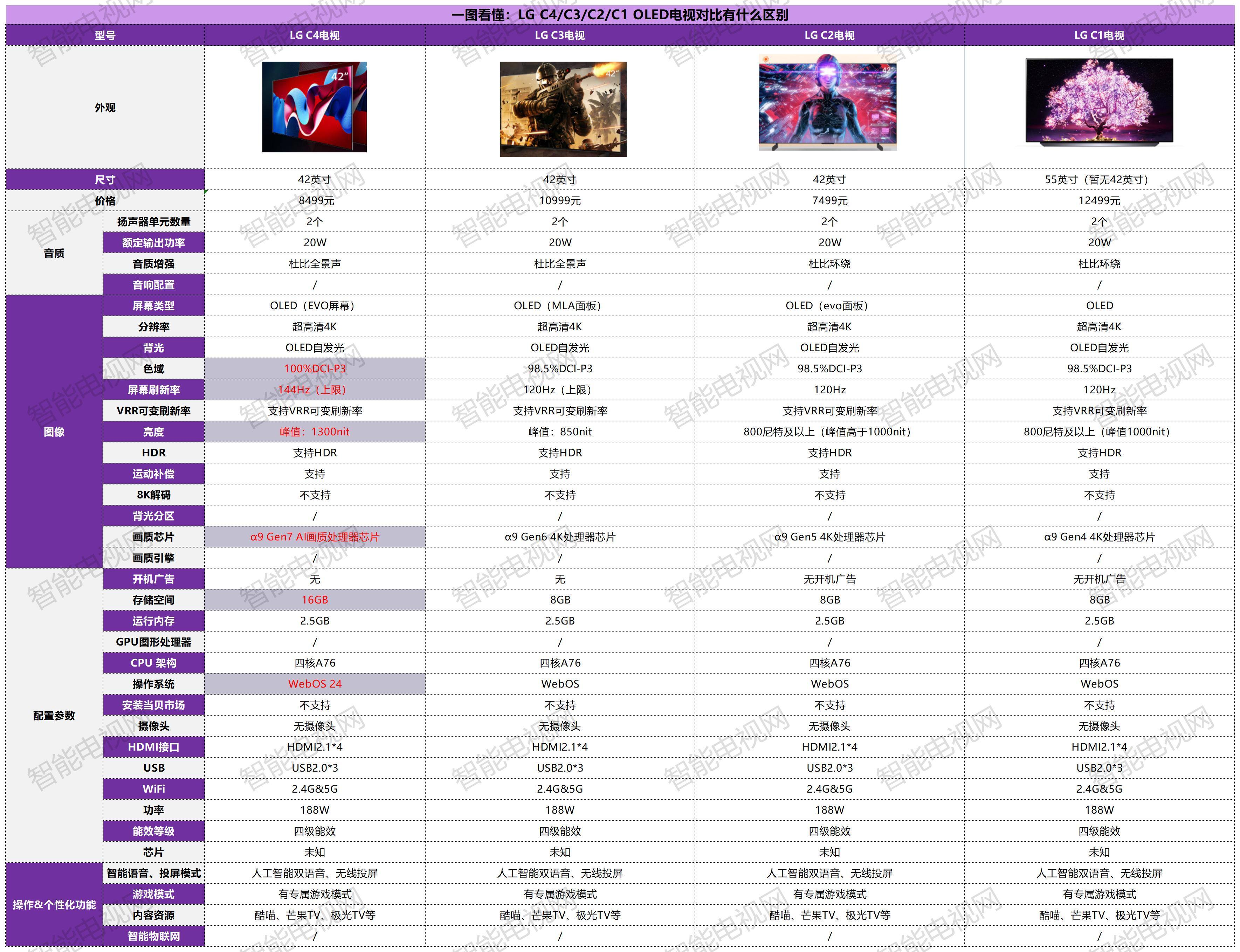The image size is (1240, 952).
Task: Click the 额定输出功率 row label
Action: point(153,242)
